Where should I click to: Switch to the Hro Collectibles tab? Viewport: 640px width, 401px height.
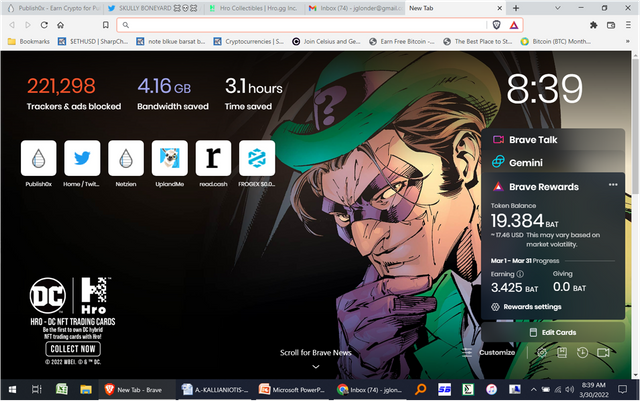tap(254, 8)
